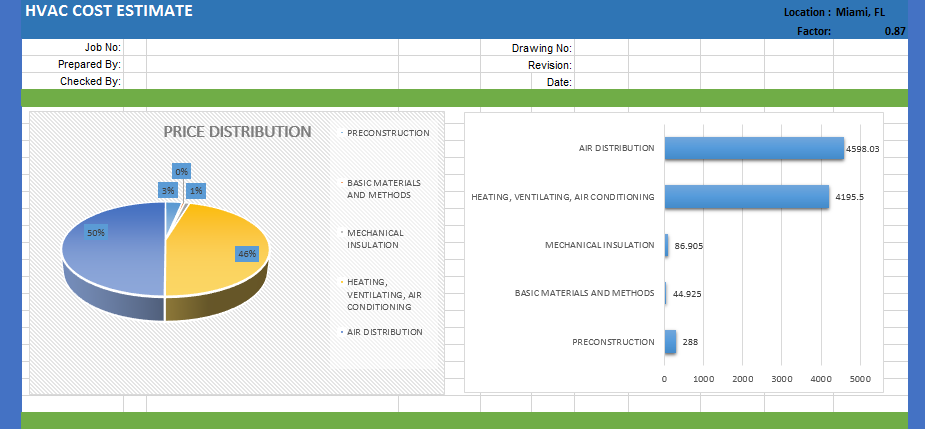
Task: Click the 44.925 bar data label
Action: (x=687, y=294)
